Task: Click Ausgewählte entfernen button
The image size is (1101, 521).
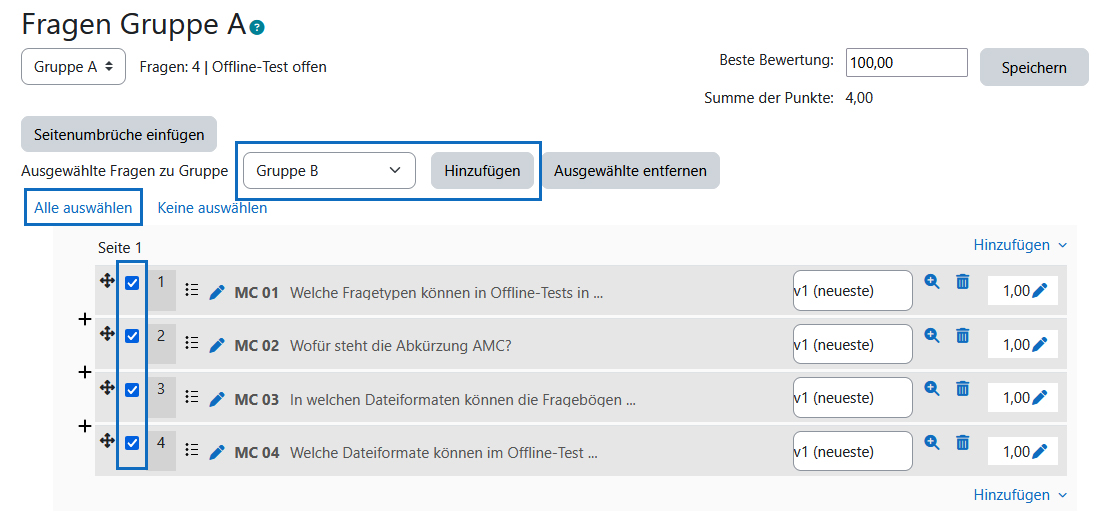Action: (x=631, y=171)
